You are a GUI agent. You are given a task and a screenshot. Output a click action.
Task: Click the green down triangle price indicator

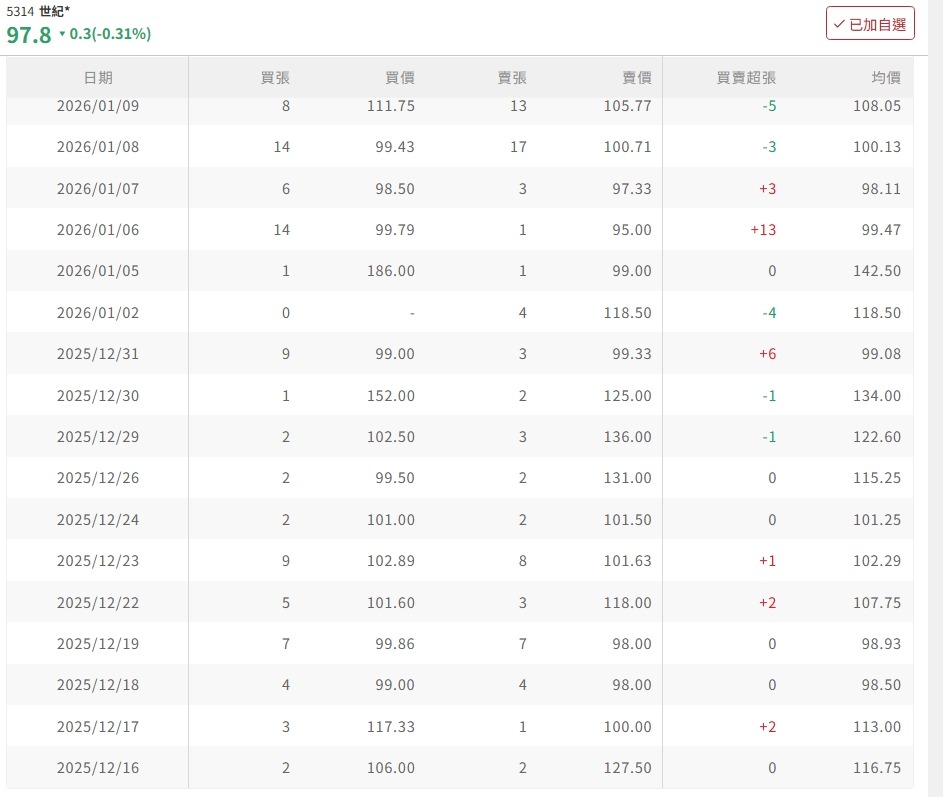(62, 35)
